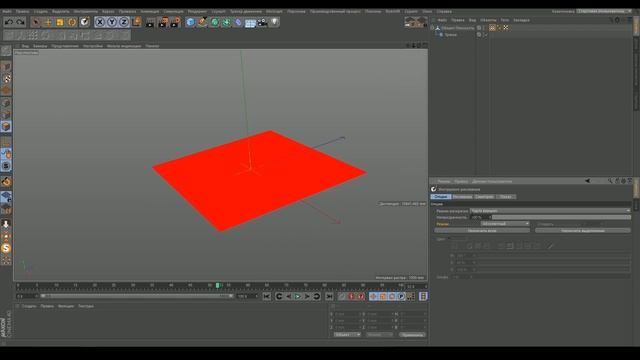
Task: Click the green playhead marker on timeline
Action: click(x=218, y=285)
